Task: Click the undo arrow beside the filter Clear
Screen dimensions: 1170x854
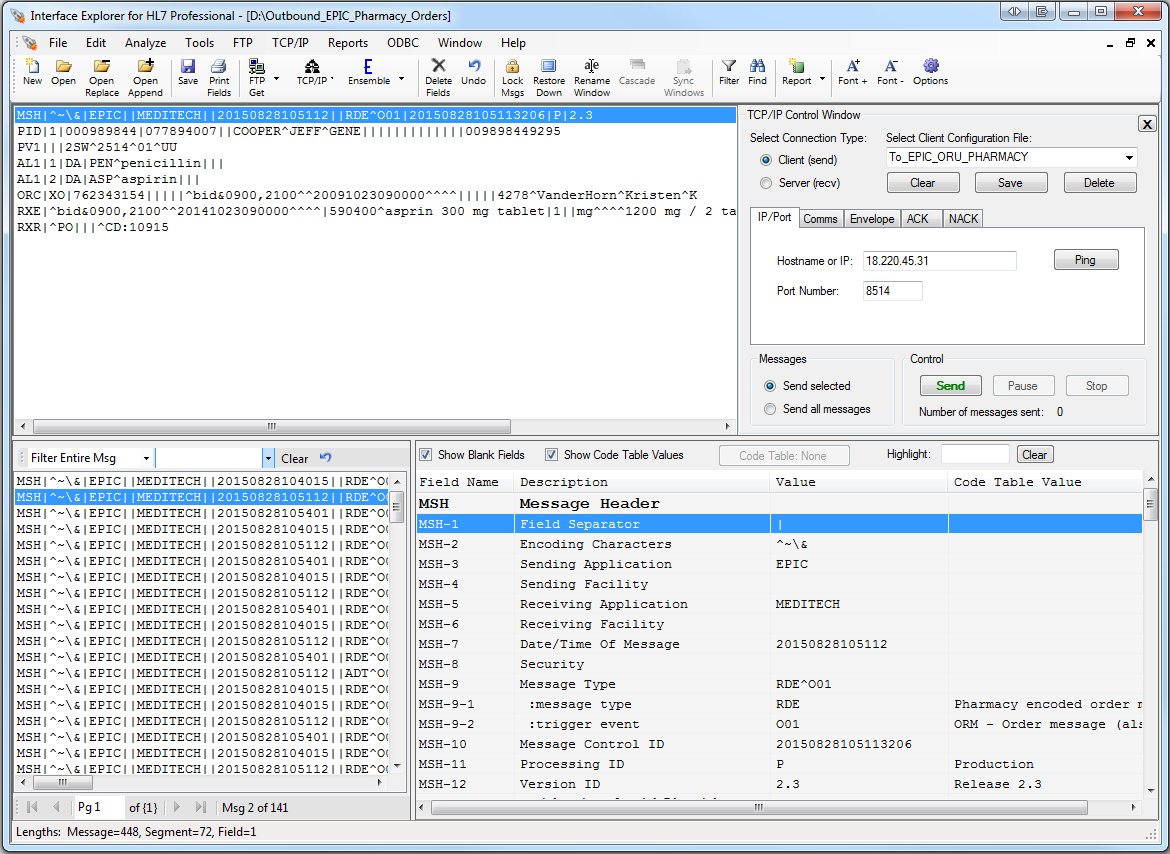Action: [325, 458]
